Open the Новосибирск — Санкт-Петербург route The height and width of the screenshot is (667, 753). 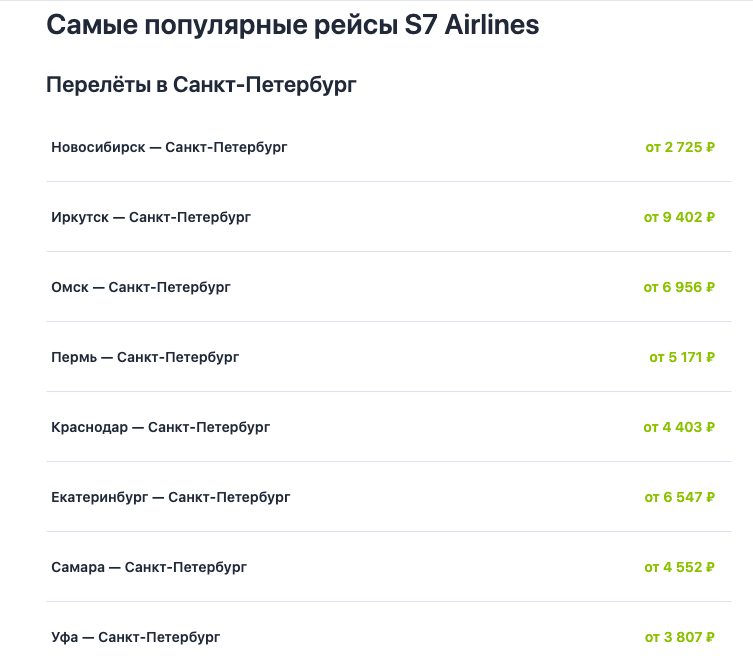[x=169, y=147]
